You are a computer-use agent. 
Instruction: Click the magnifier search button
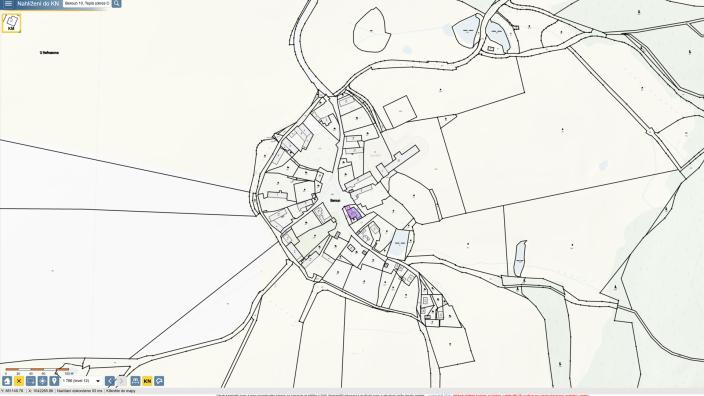[116, 4]
